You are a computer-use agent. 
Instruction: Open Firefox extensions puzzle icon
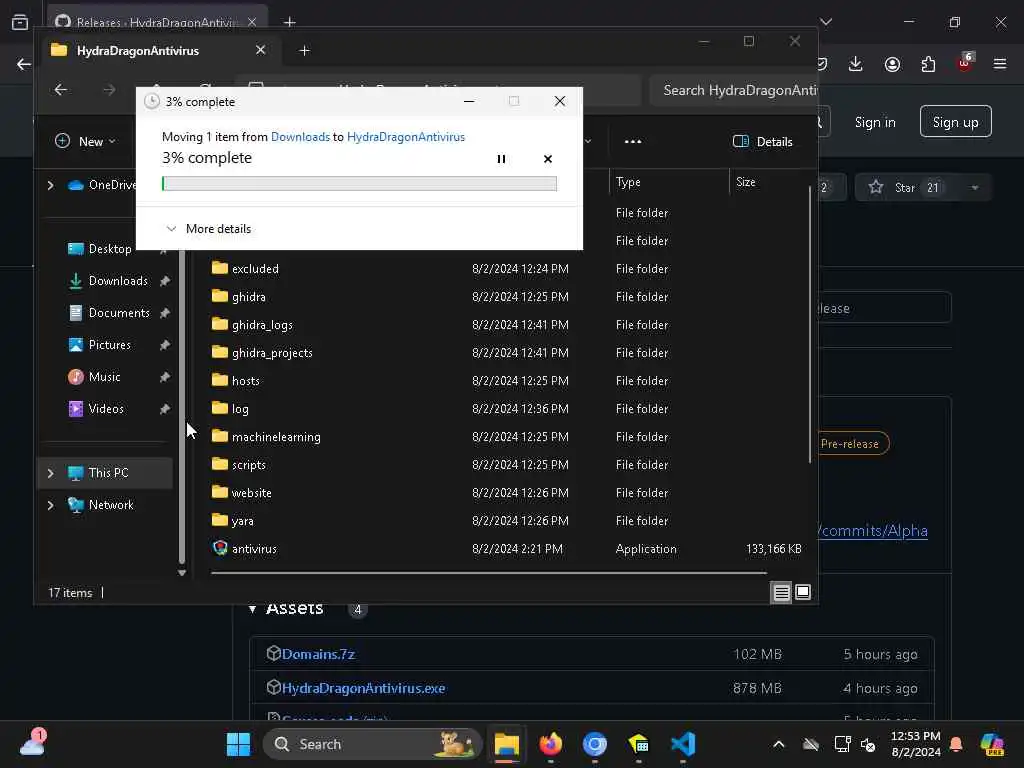928,63
